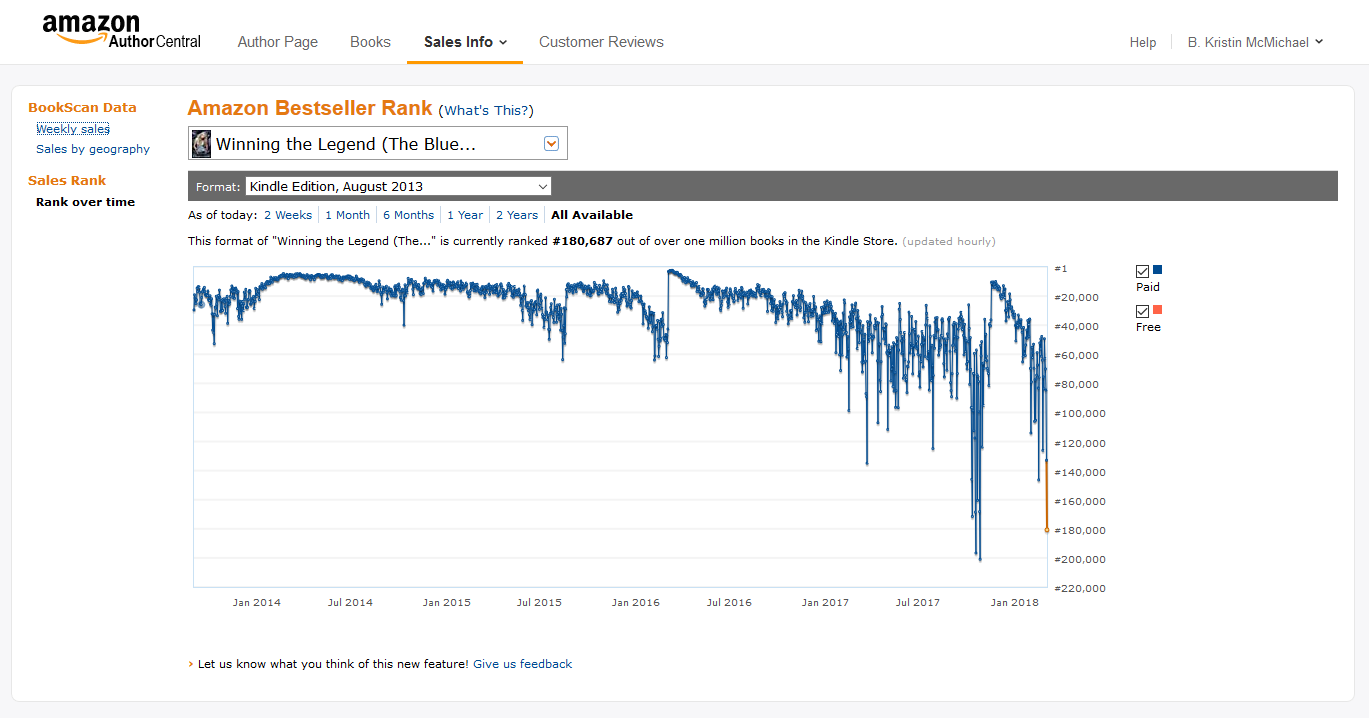
Task: Click the red Free legend color swatch
Action: click(1158, 310)
